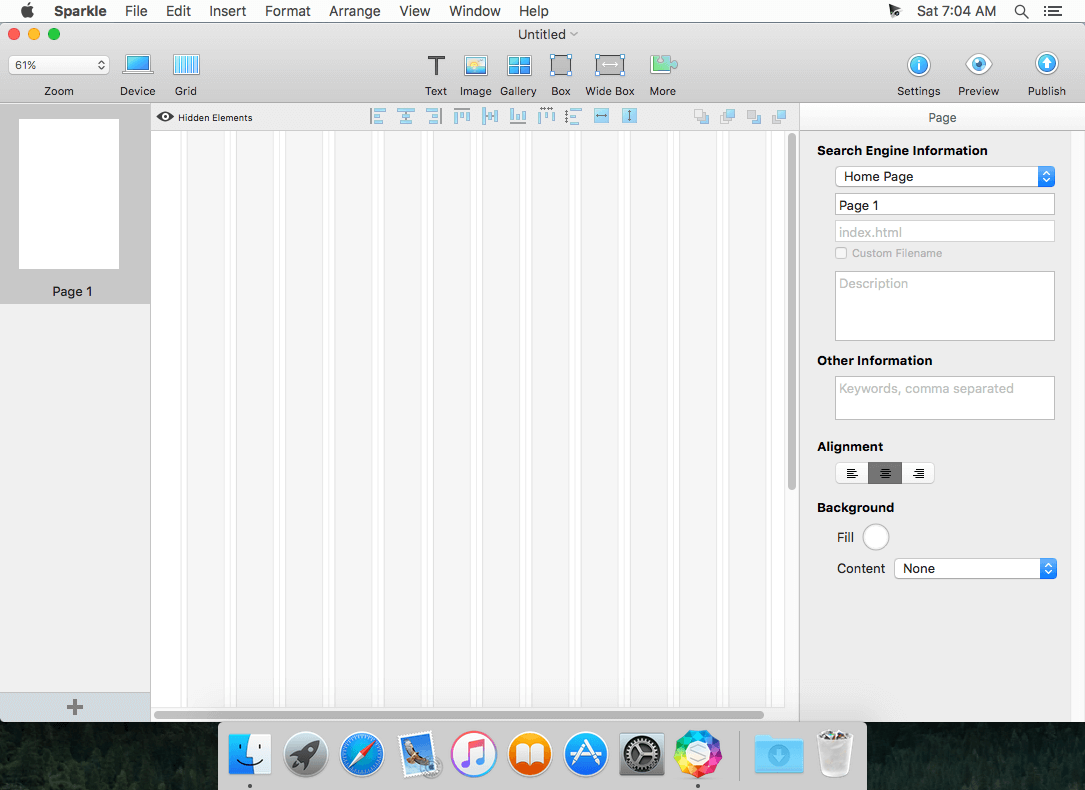Open the background Content dropdown

click(975, 568)
